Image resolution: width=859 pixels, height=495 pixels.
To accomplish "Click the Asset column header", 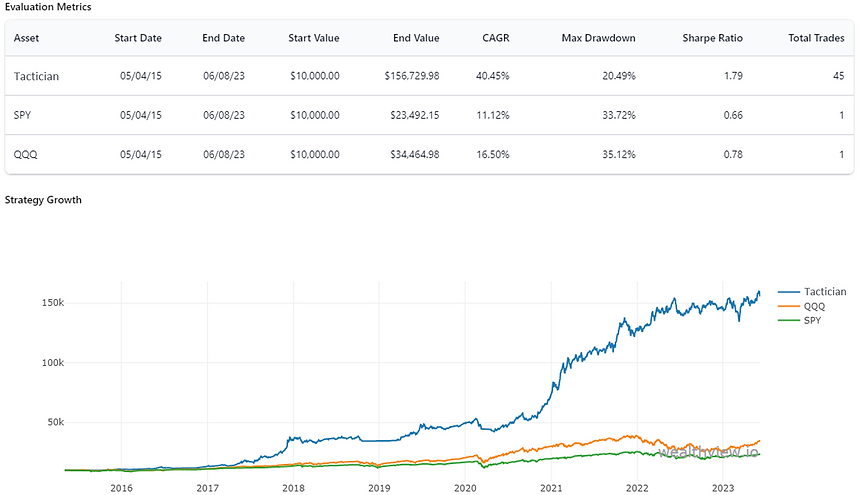I will click(x=28, y=38).
